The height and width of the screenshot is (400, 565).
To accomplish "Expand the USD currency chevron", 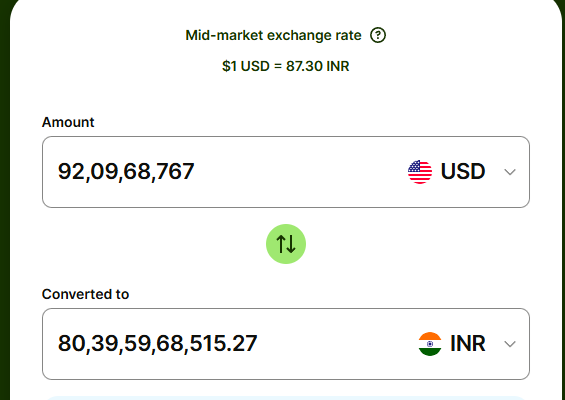I will coord(510,172).
